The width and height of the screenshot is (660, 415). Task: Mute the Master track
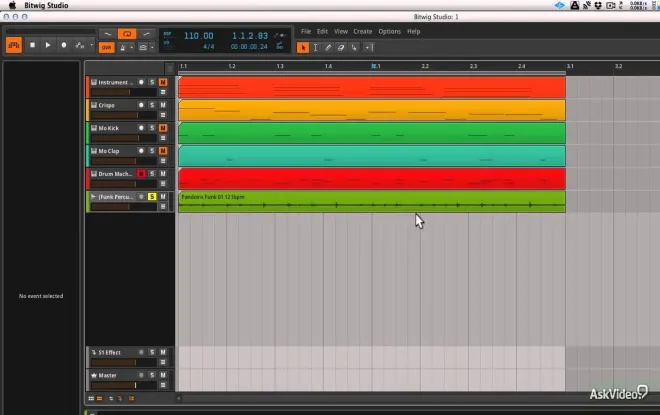(x=163, y=375)
